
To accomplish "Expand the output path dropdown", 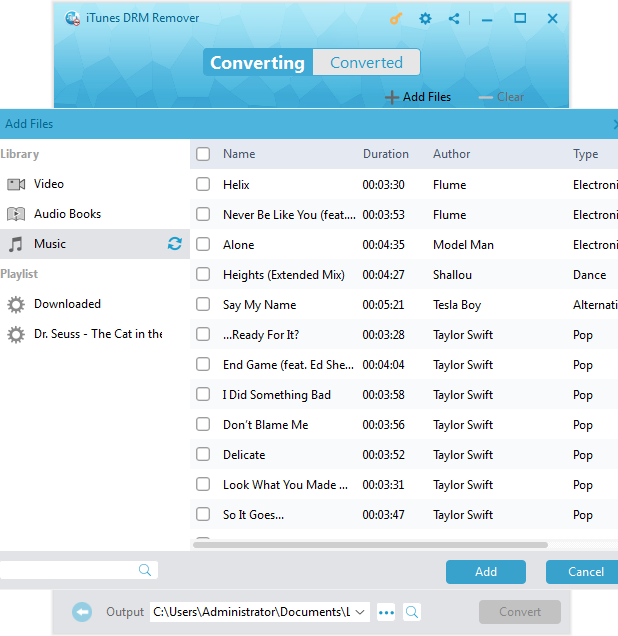I will 360,612.
